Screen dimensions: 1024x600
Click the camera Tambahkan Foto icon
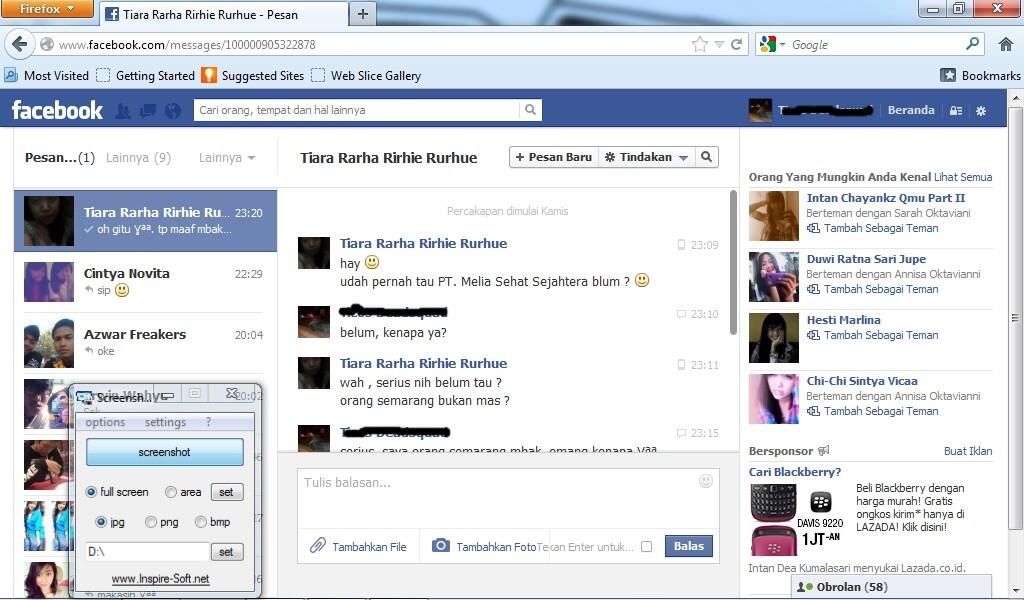point(441,545)
